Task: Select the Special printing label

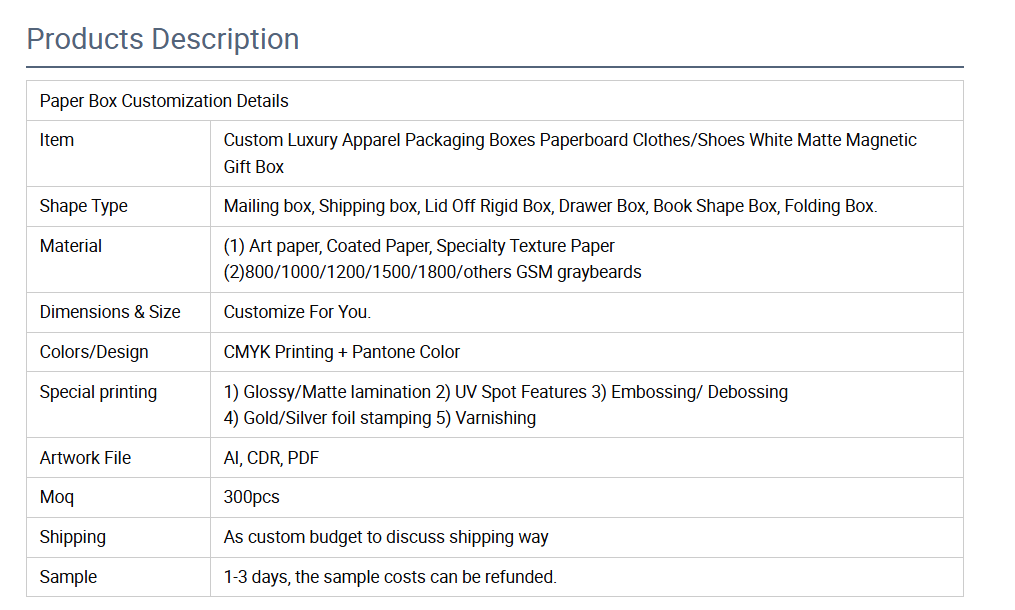Action: click(x=98, y=392)
